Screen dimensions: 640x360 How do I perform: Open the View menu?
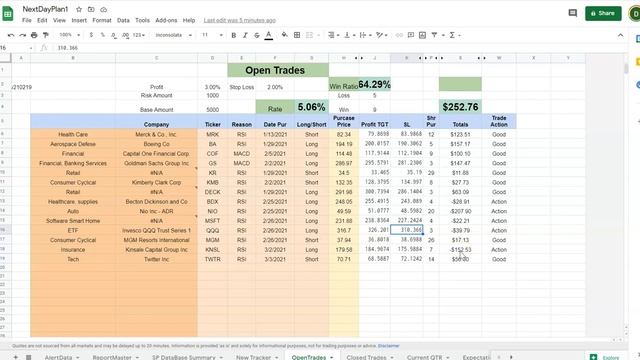point(59,20)
